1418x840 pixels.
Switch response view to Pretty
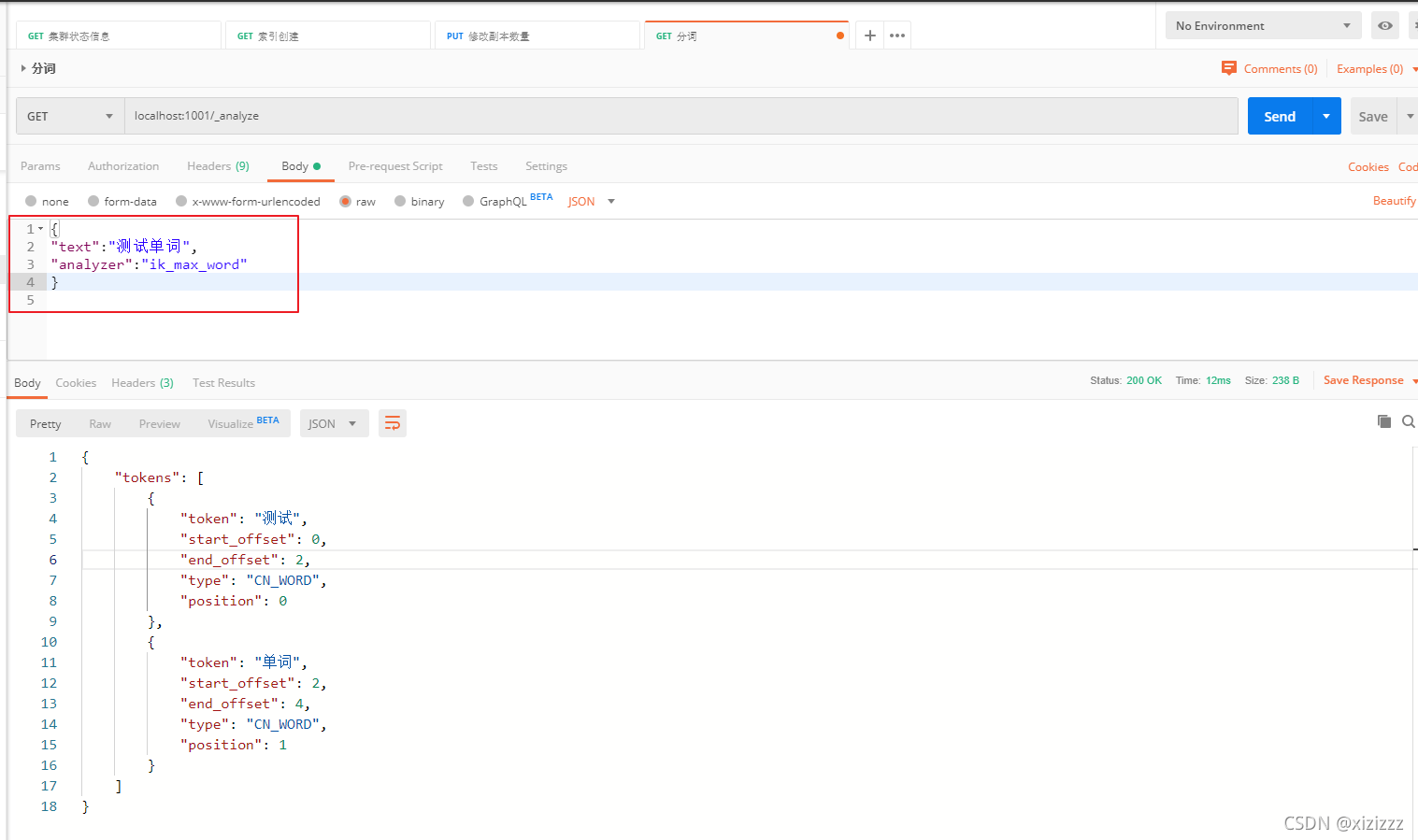tap(45, 423)
